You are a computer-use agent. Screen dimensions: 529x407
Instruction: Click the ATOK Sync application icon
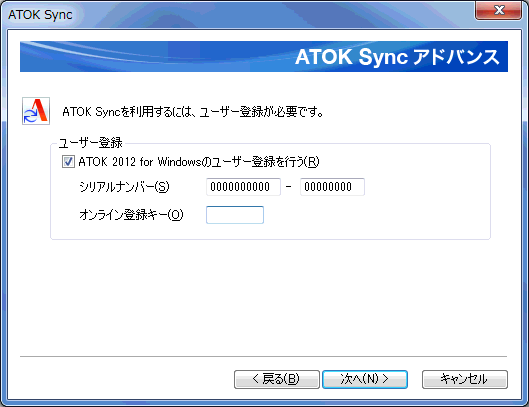(x=36, y=111)
